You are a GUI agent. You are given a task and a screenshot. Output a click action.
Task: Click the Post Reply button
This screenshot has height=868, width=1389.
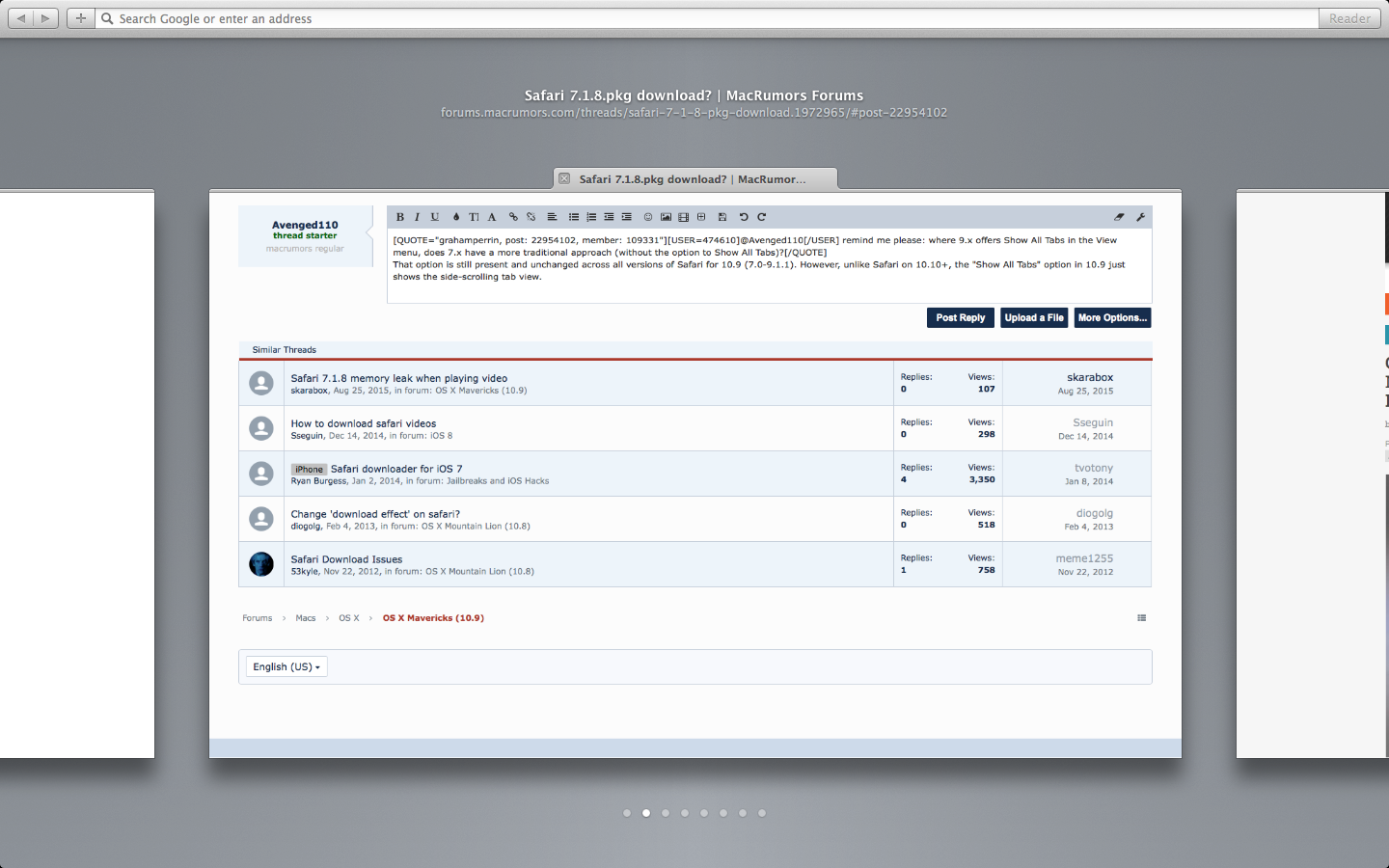(961, 317)
